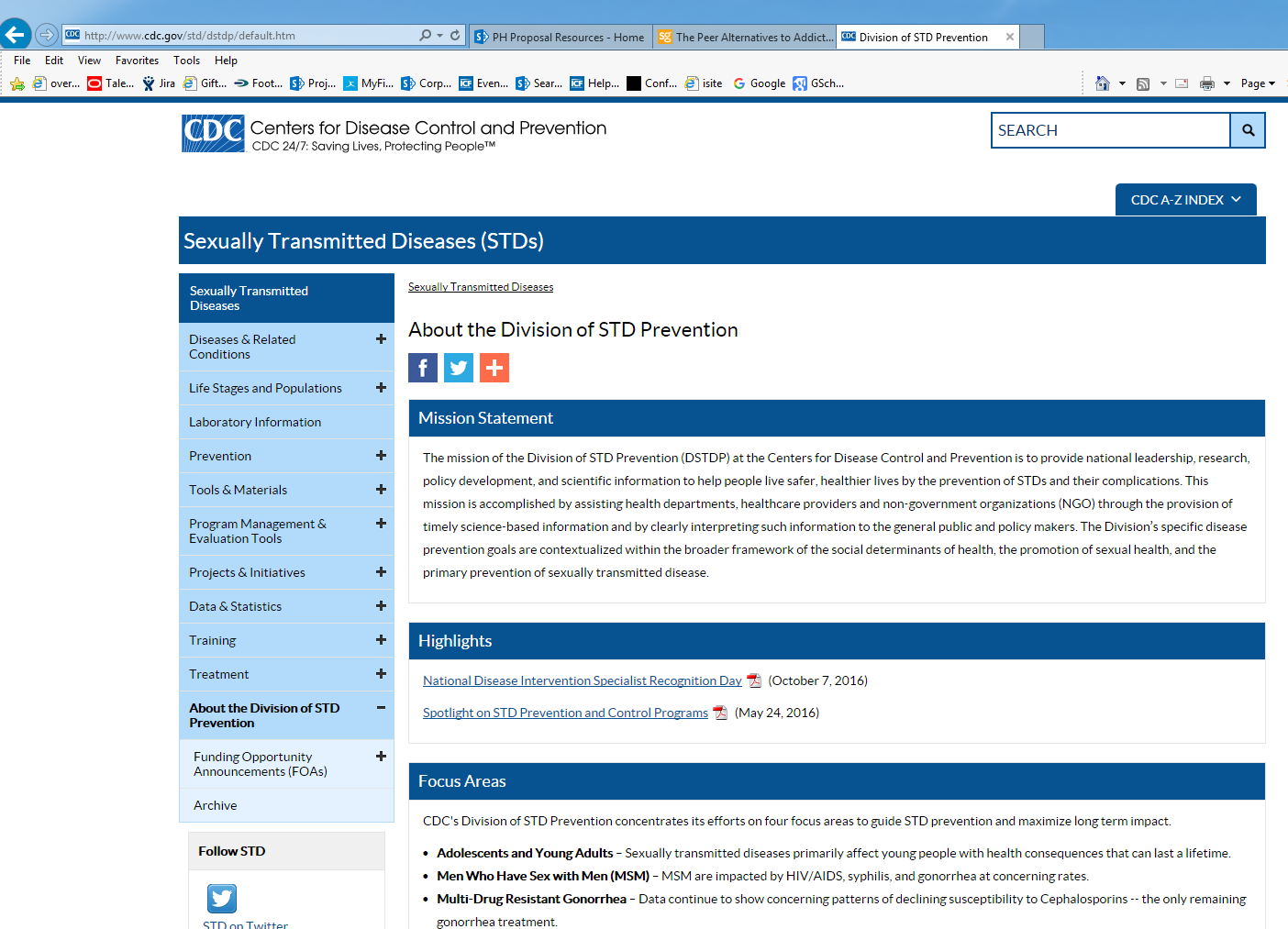Open the Favorites menu
The height and width of the screenshot is (929, 1288).
137,61
